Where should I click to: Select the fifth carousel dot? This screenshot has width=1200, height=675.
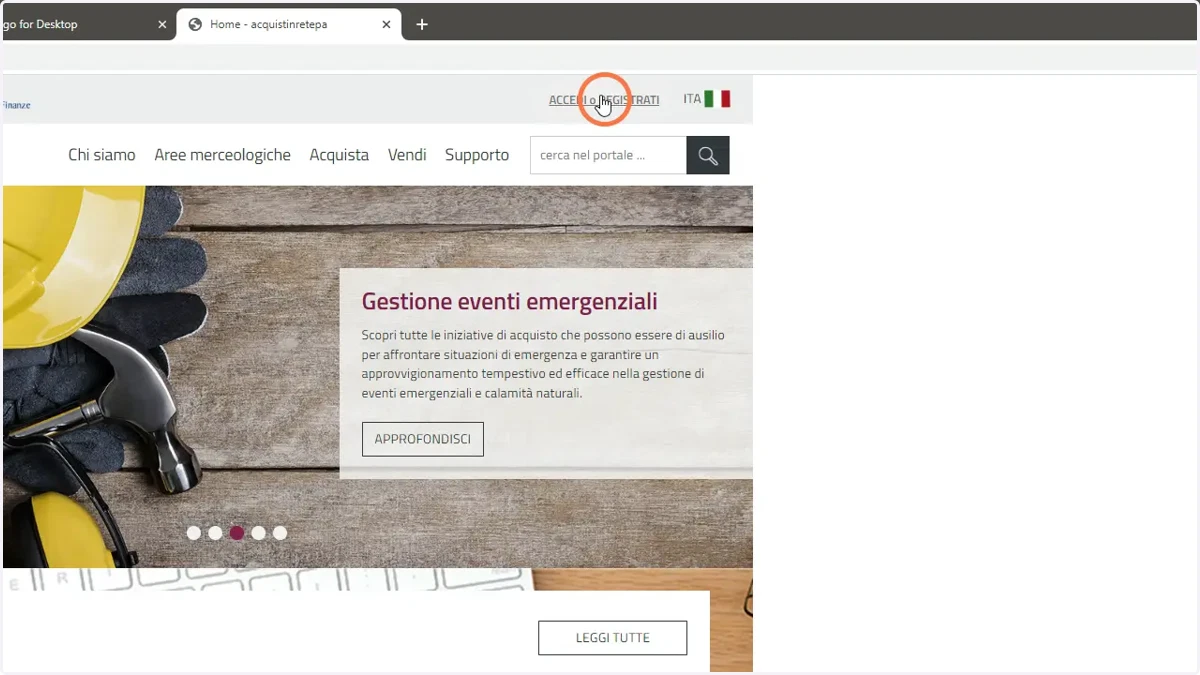pos(280,533)
